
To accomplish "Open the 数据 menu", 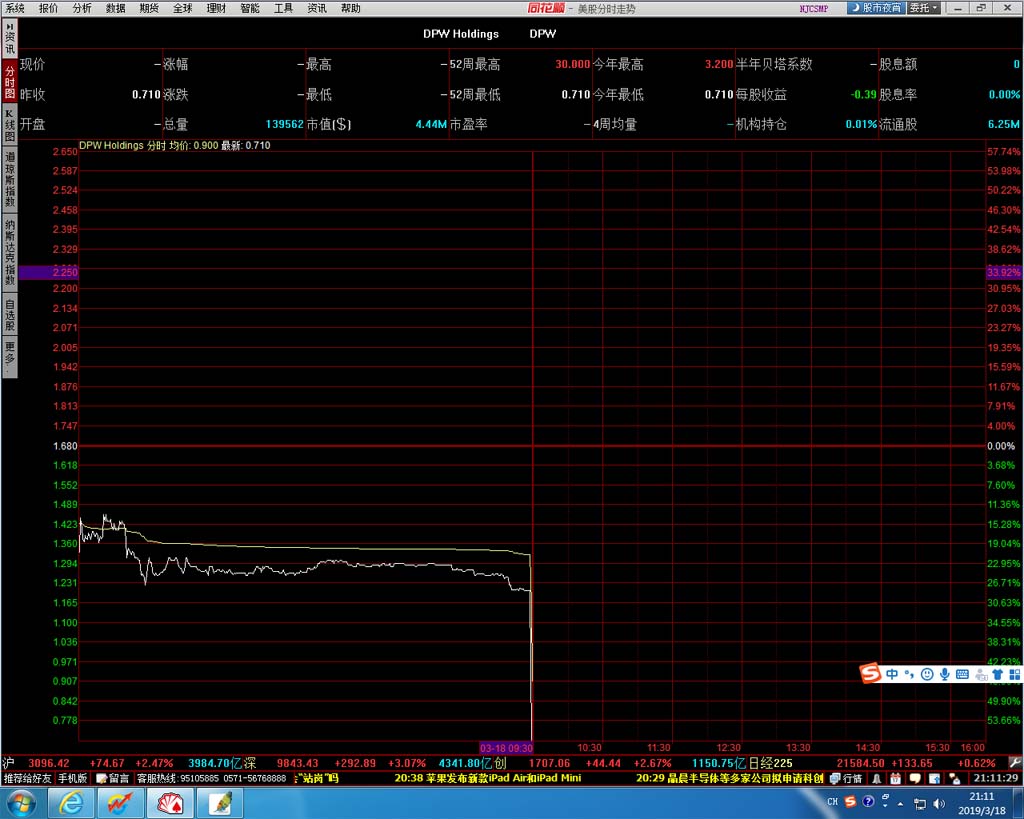I will tap(116, 8).
